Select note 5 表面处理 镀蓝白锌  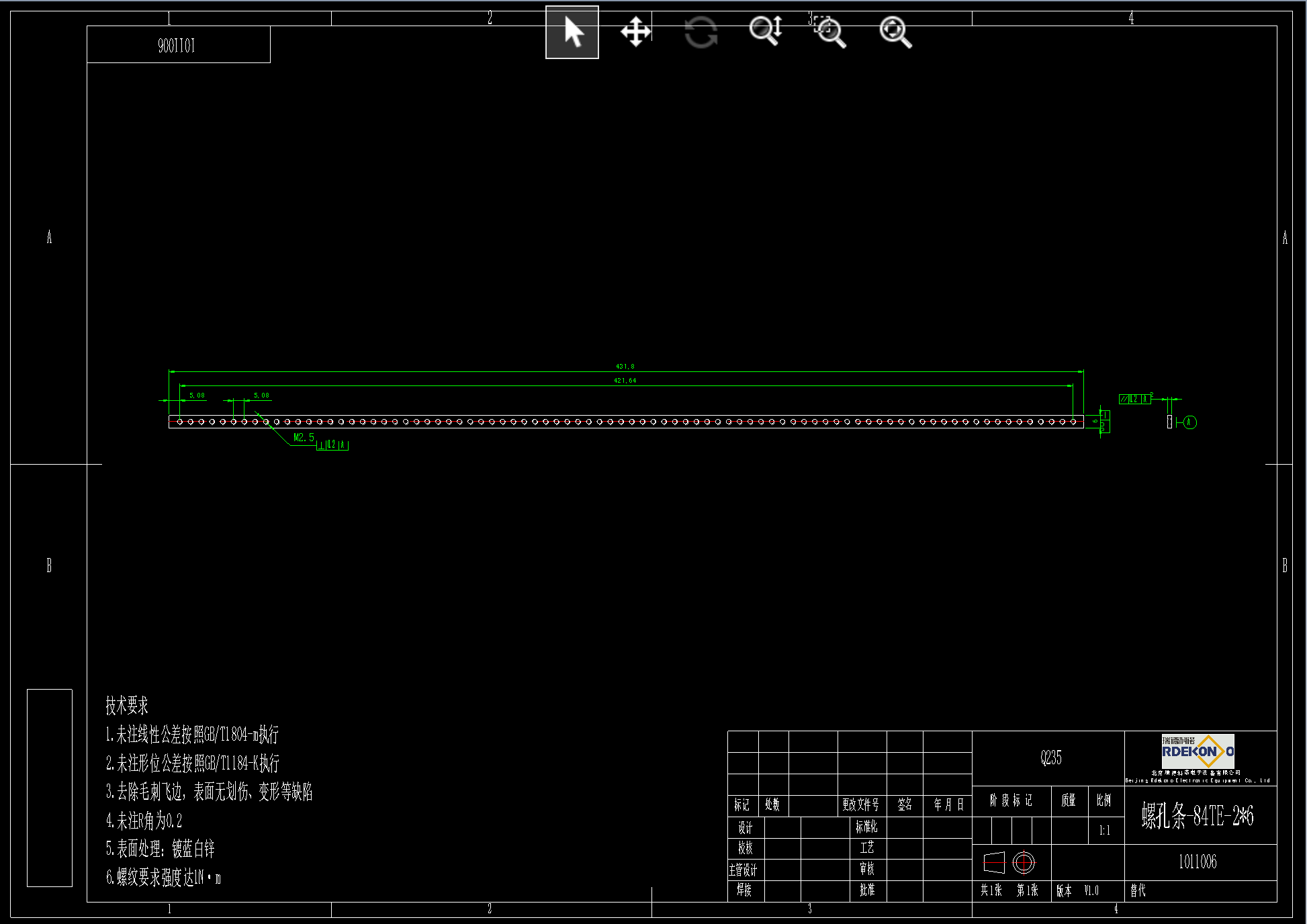coord(160,849)
